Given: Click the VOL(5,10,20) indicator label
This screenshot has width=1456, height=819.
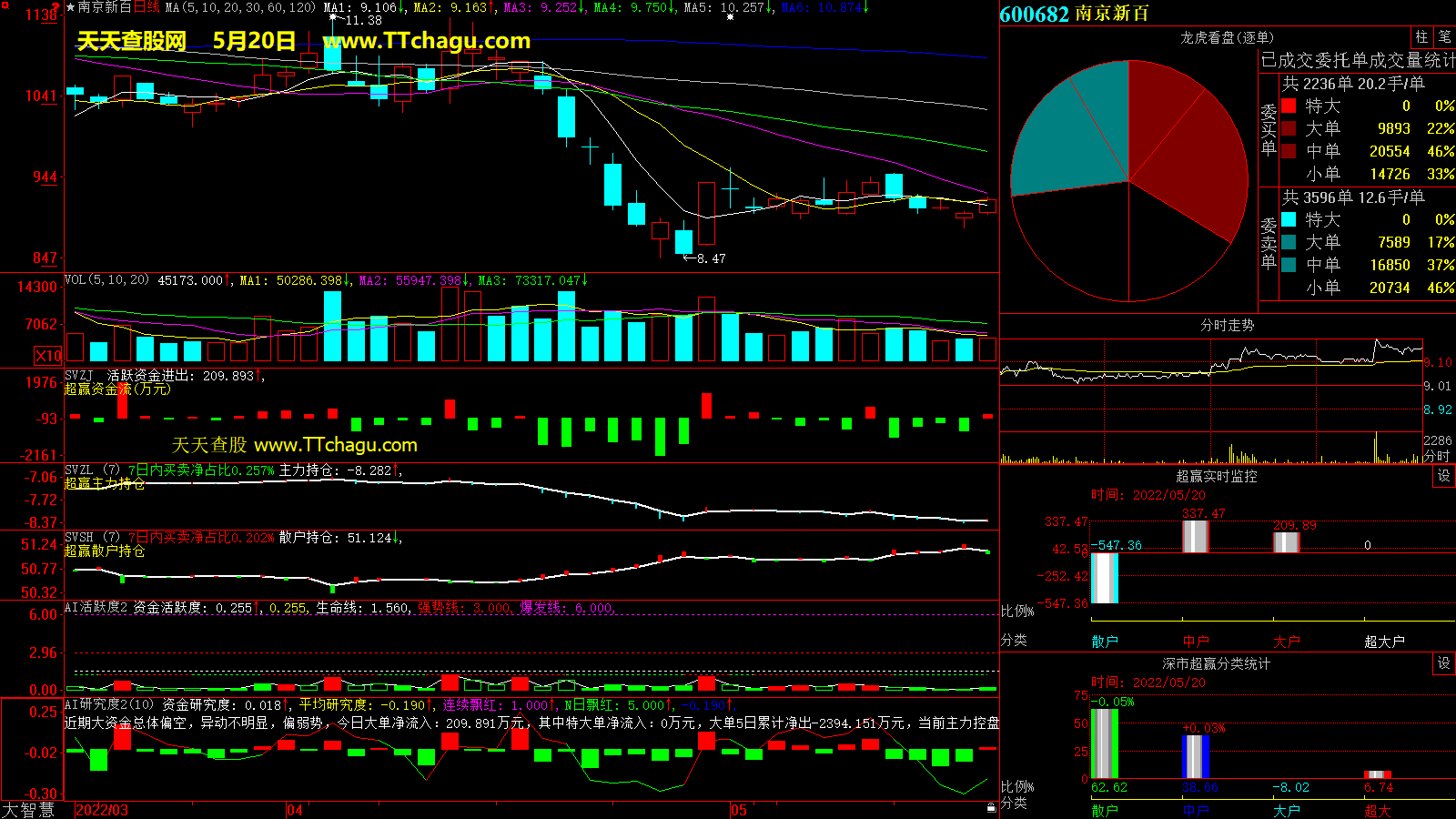Looking at the screenshot, I should click(x=106, y=280).
